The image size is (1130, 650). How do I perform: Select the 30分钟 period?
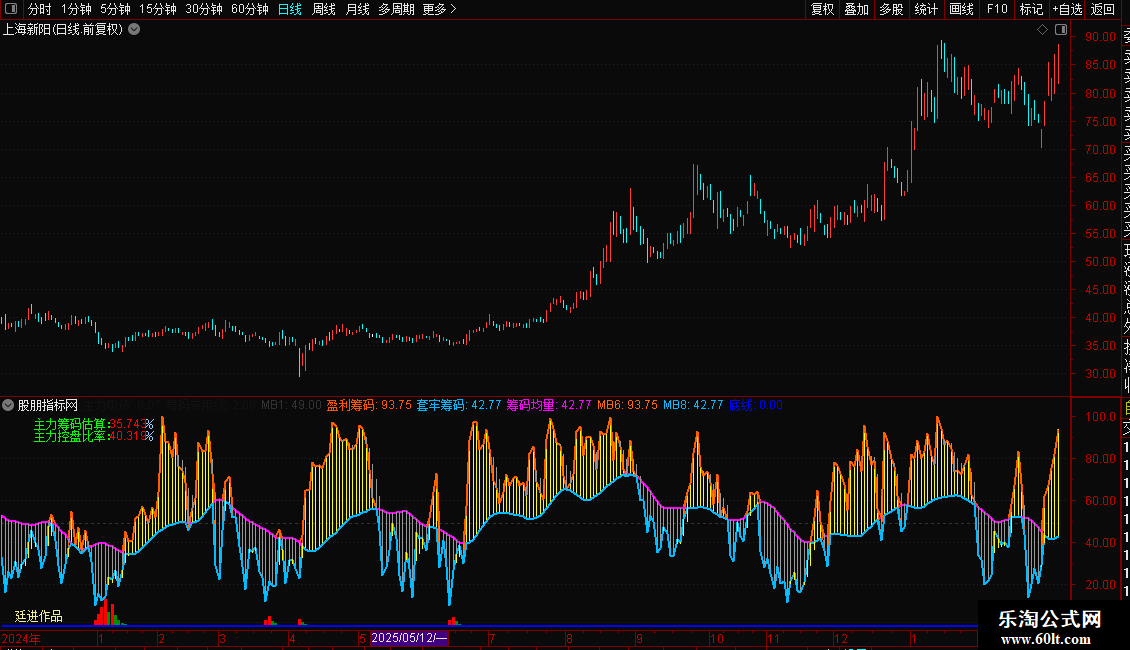[204, 9]
